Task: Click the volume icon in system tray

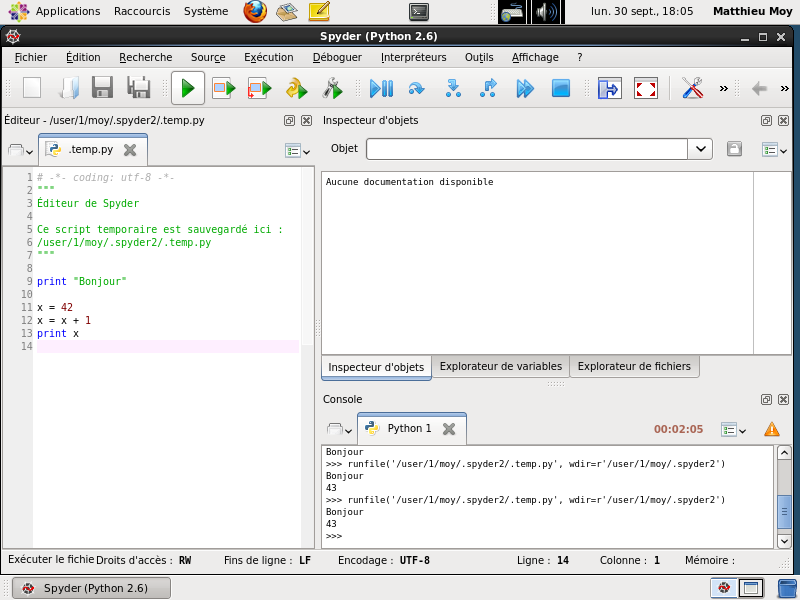Action: (546, 12)
